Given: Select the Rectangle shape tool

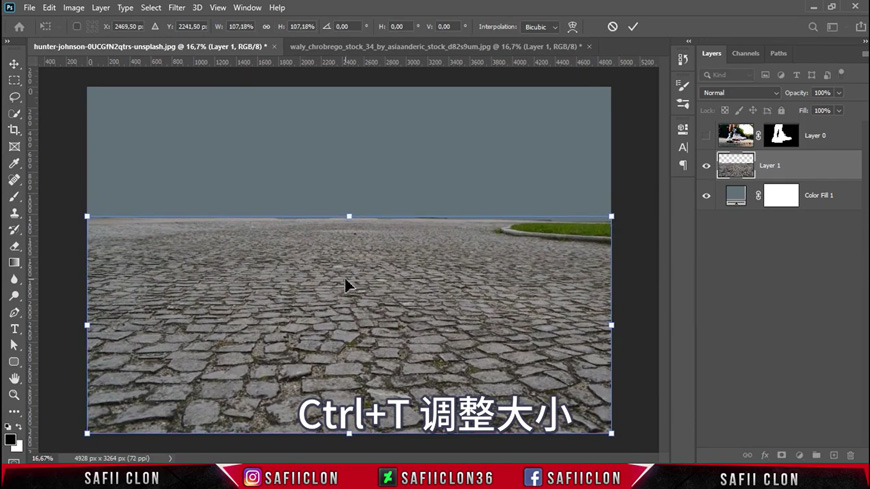Looking at the screenshot, I should click(14, 362).
